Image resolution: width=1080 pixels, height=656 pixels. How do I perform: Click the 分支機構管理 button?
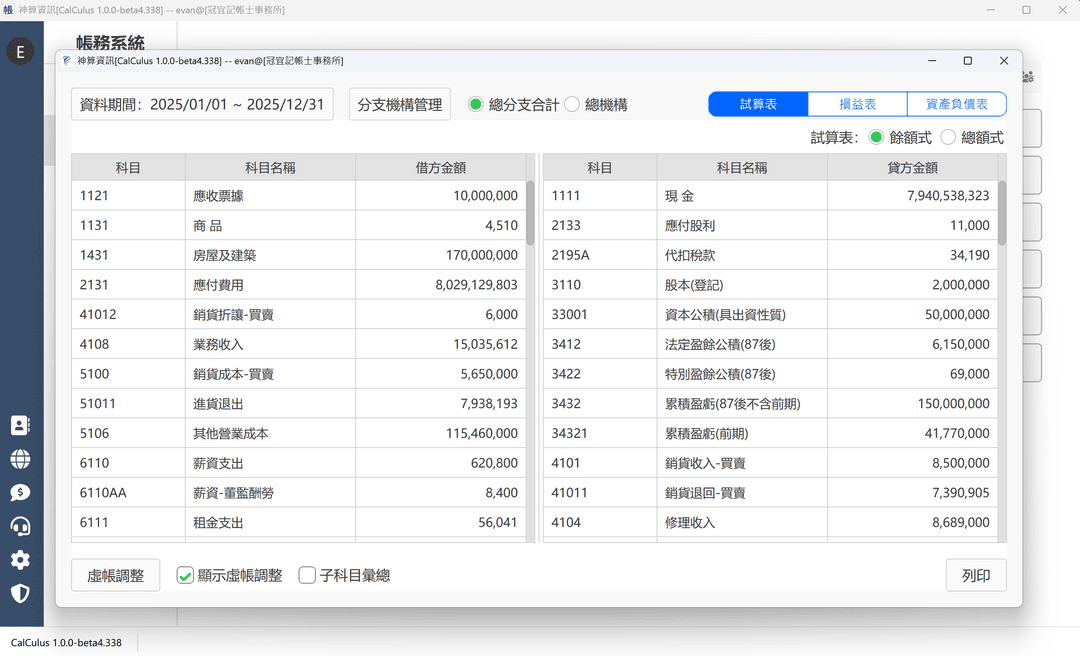click(x=400, y=104)
